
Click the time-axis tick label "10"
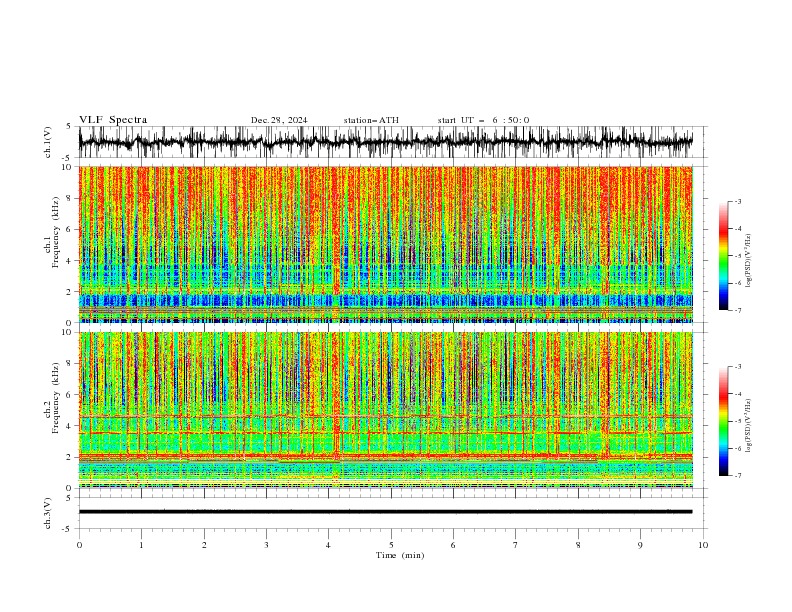click(703, 545)
